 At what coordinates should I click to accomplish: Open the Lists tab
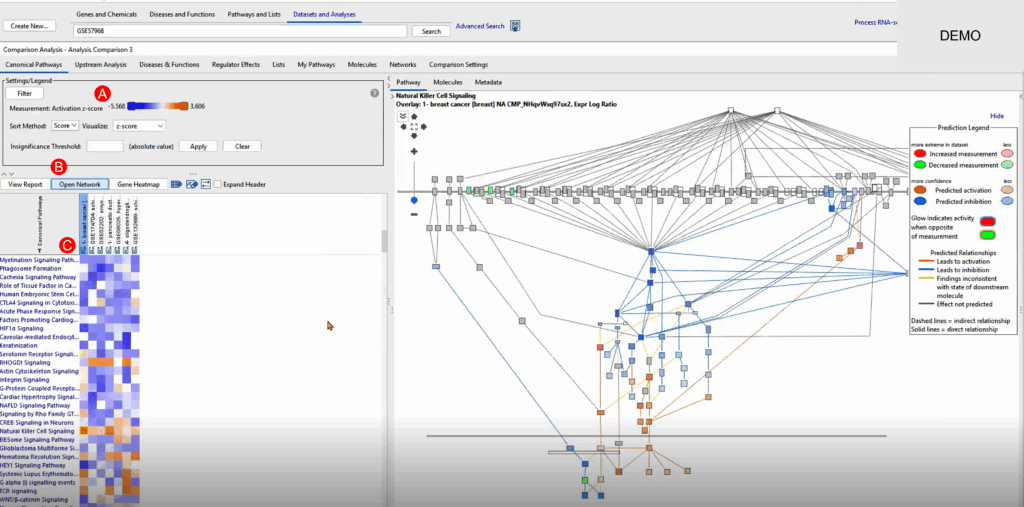click(x=279, y=65)
